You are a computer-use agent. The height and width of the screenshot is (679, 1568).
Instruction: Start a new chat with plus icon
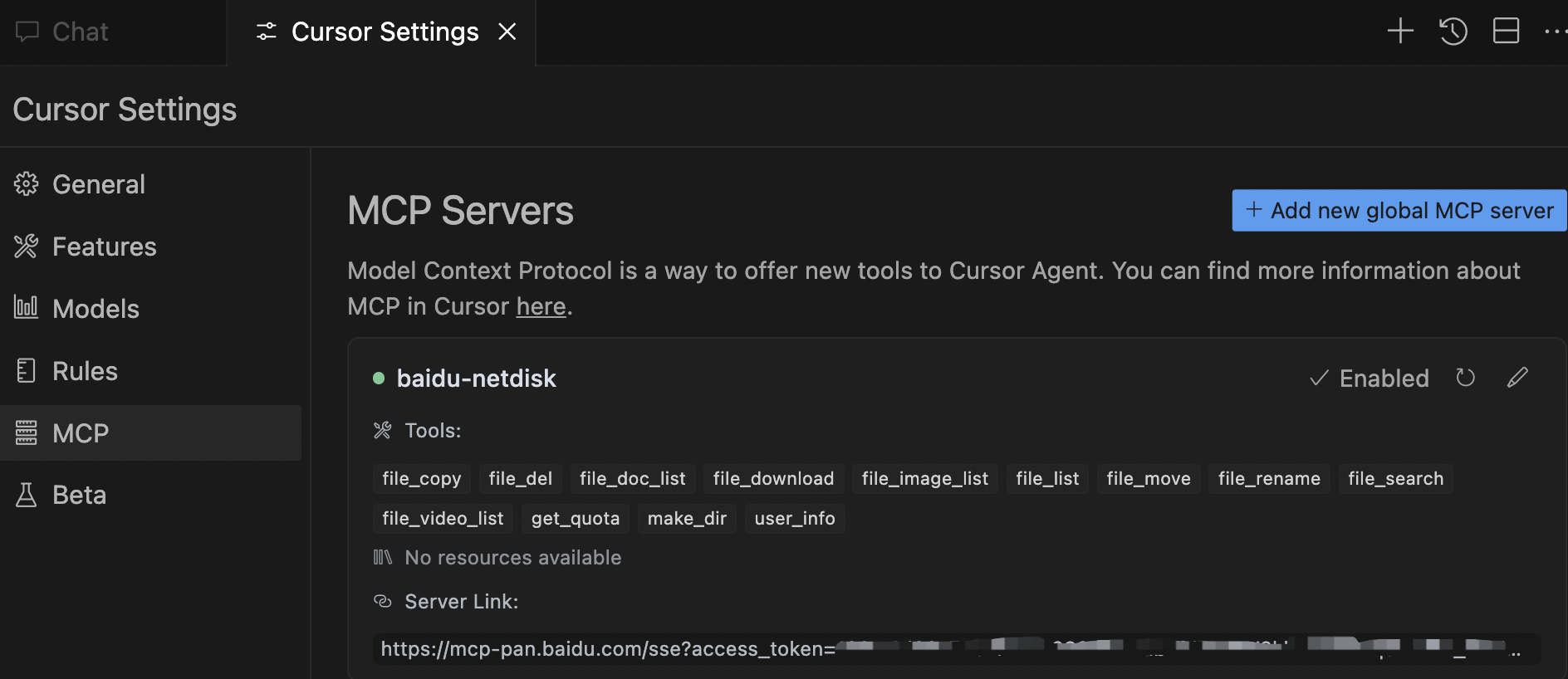click(x=1400, y=31)
